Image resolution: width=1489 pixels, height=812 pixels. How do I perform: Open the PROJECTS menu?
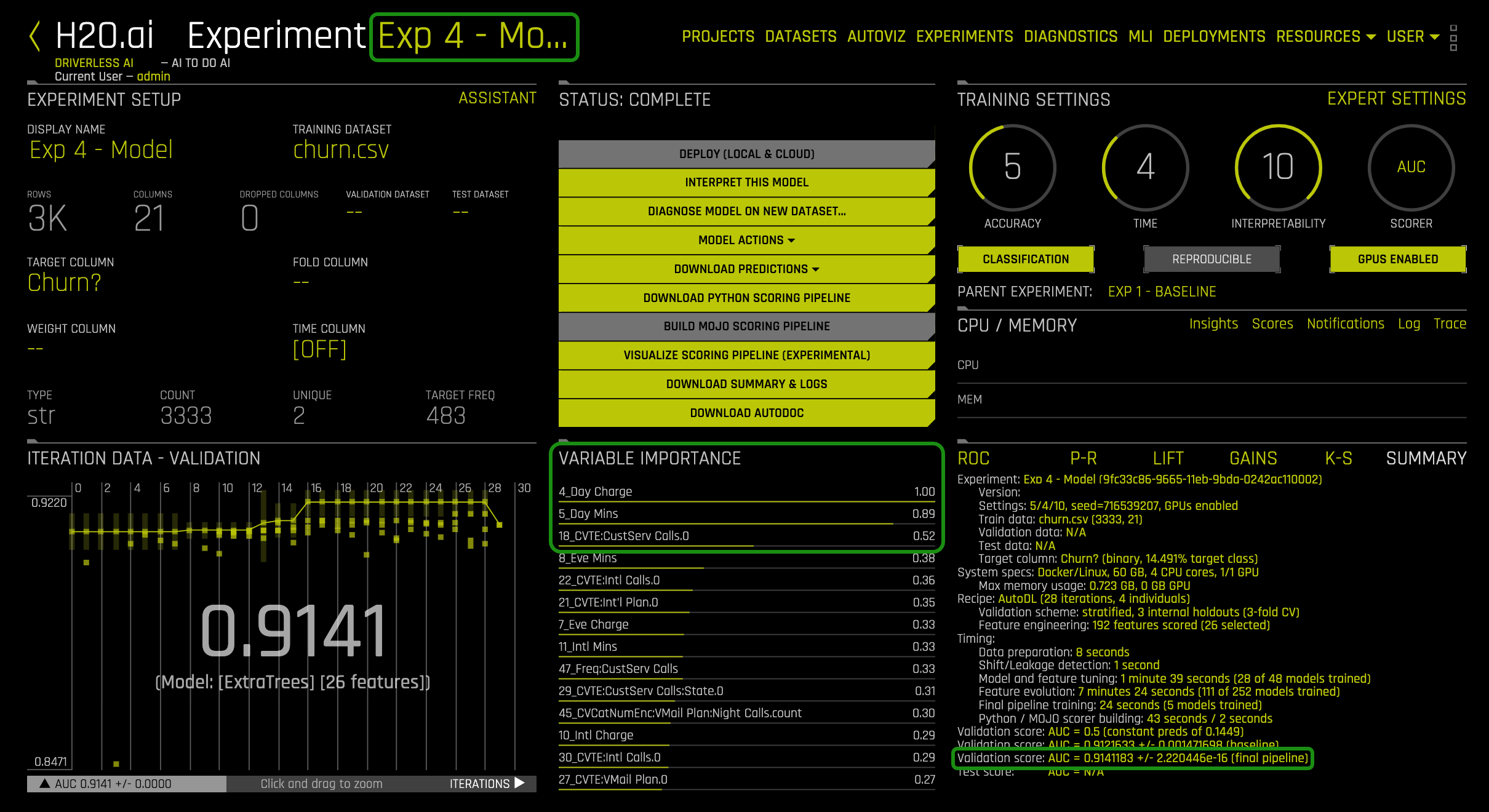718,37
